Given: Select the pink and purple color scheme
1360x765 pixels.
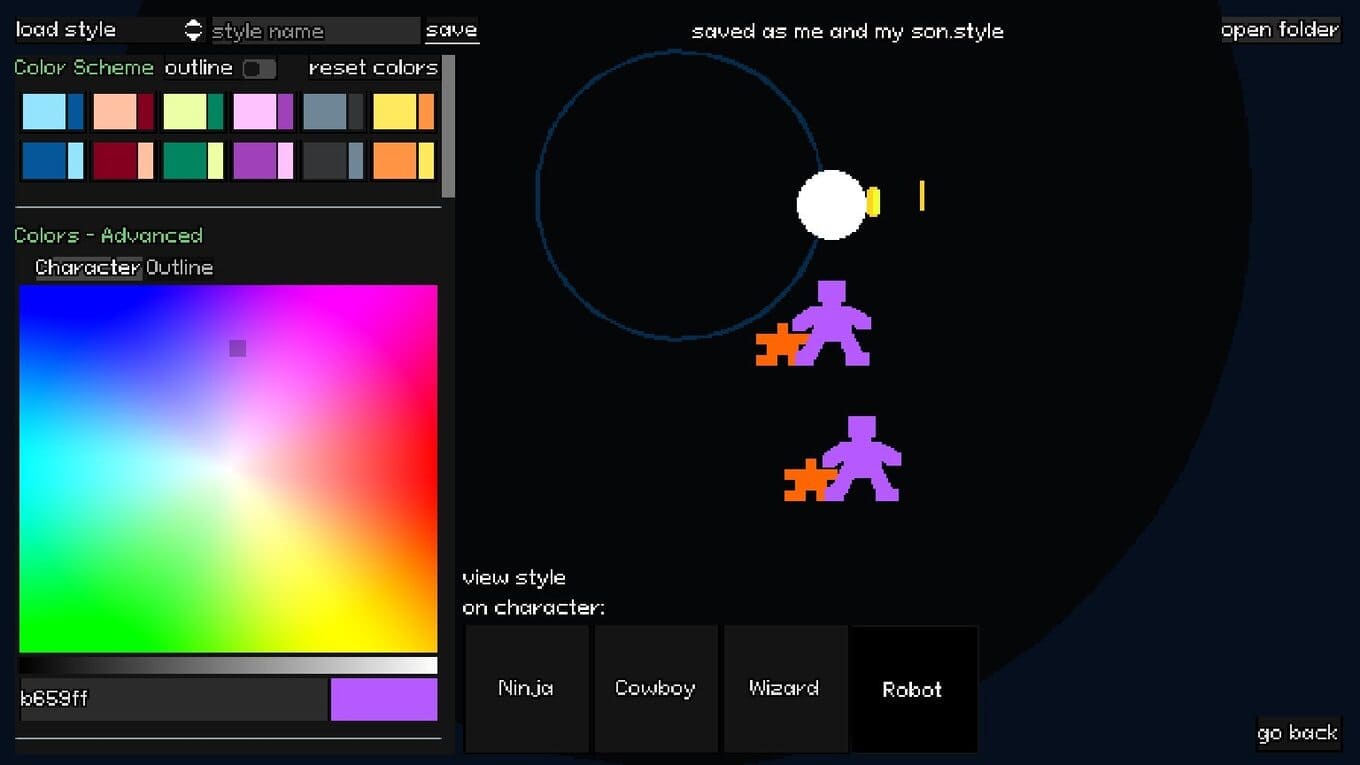Looking at the screenshot, I should click(263, 112).
